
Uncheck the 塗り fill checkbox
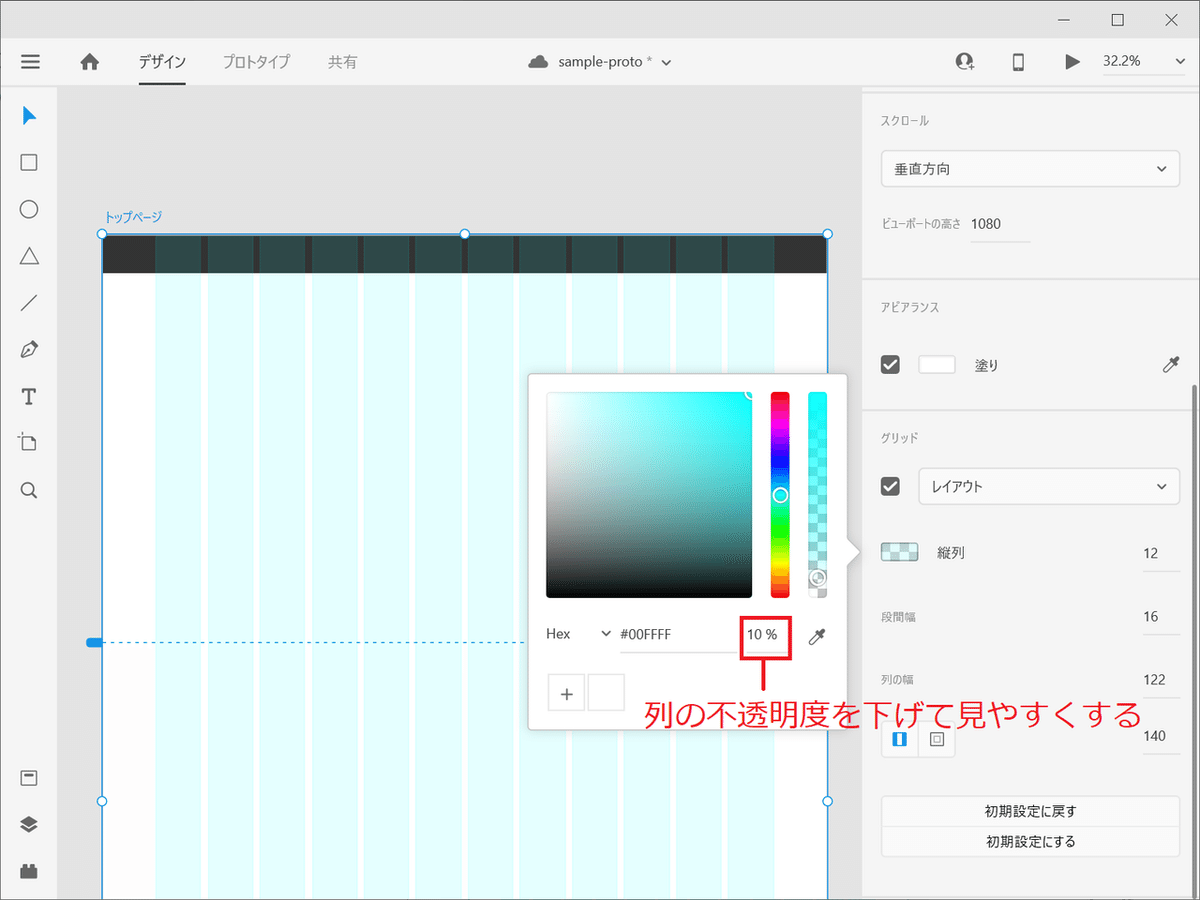point(889,364)
